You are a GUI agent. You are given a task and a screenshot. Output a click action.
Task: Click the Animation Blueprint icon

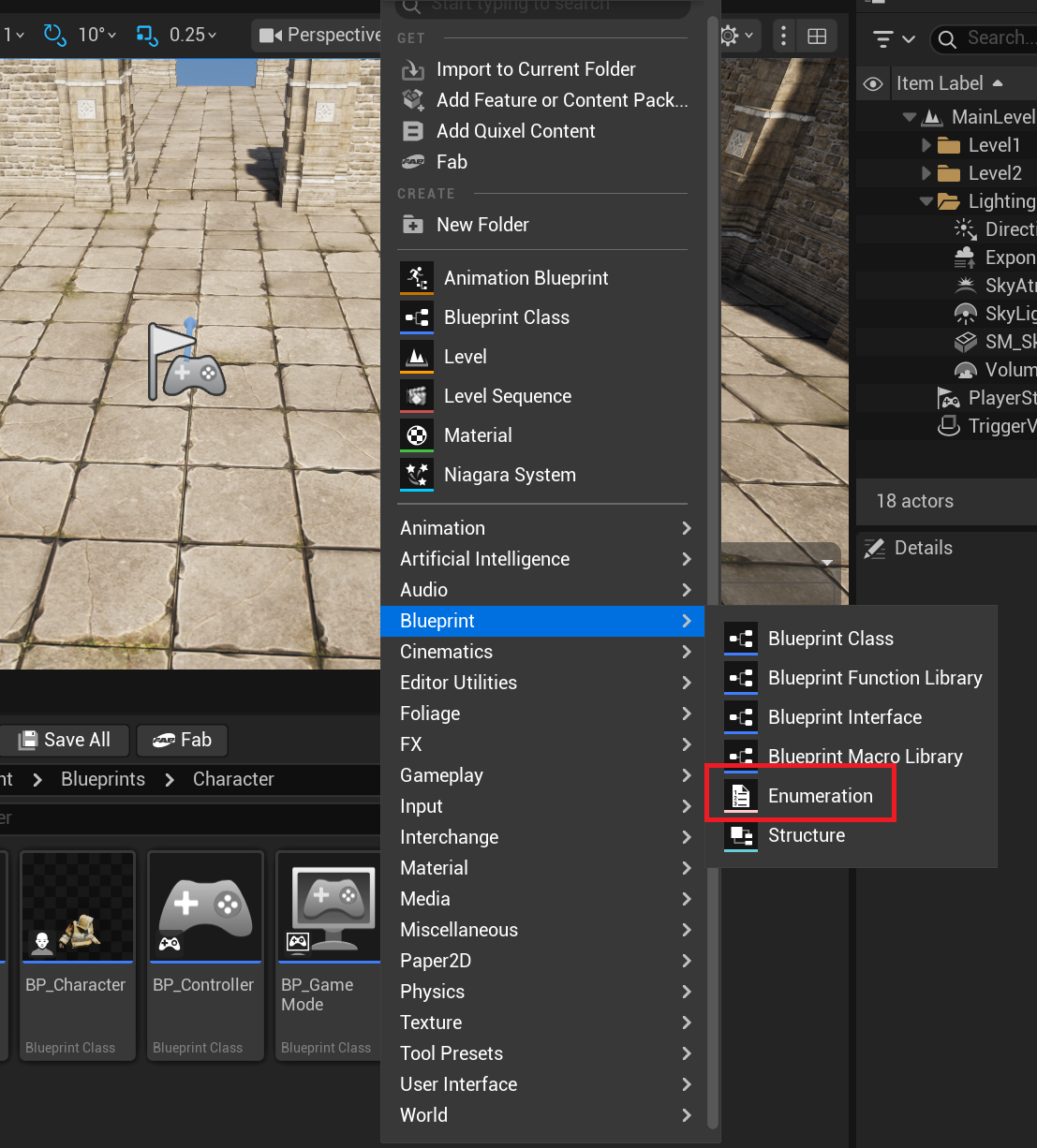coord(417,278)
